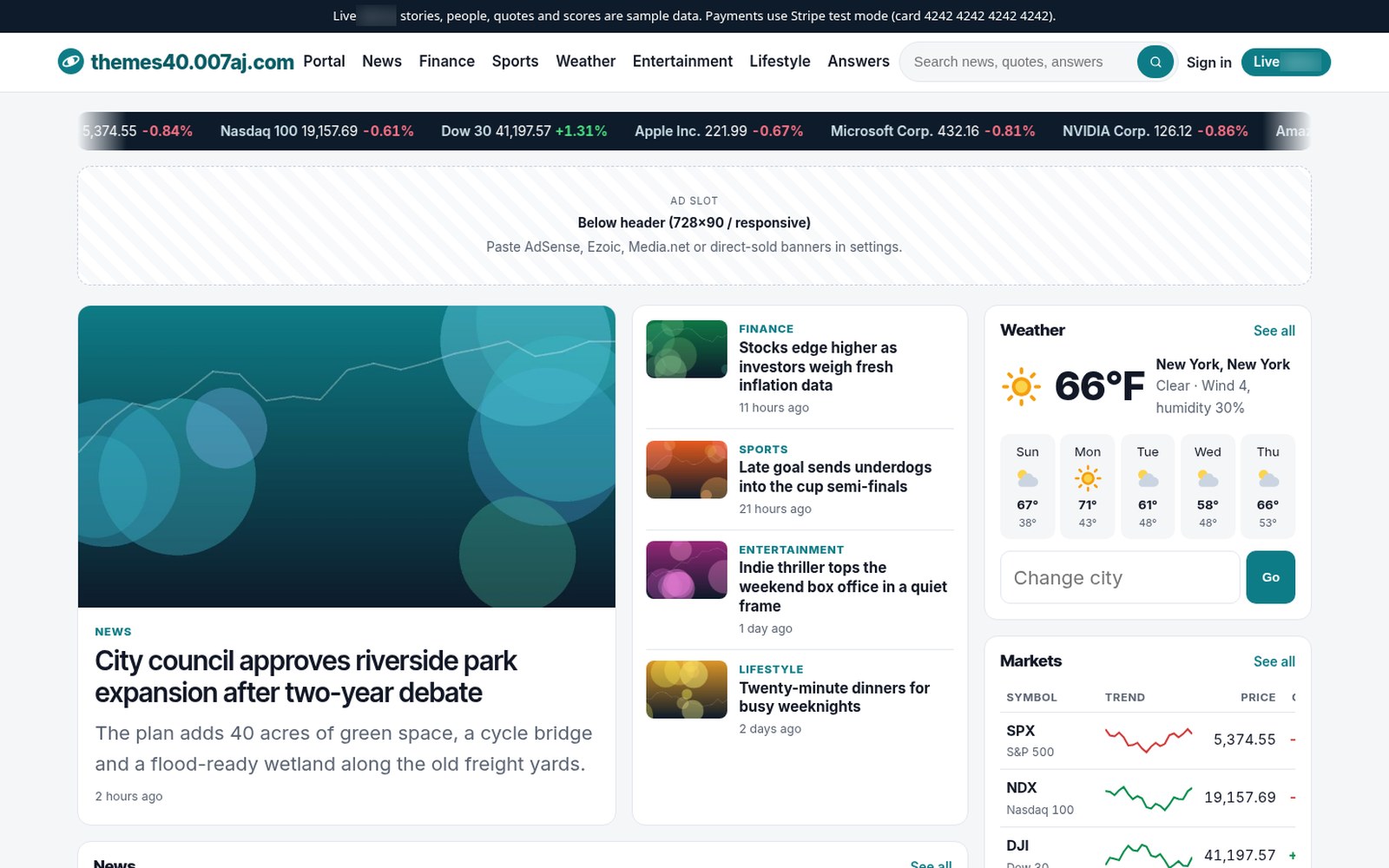Click the NDX green trend sparkline

[x=1148, y=797]
